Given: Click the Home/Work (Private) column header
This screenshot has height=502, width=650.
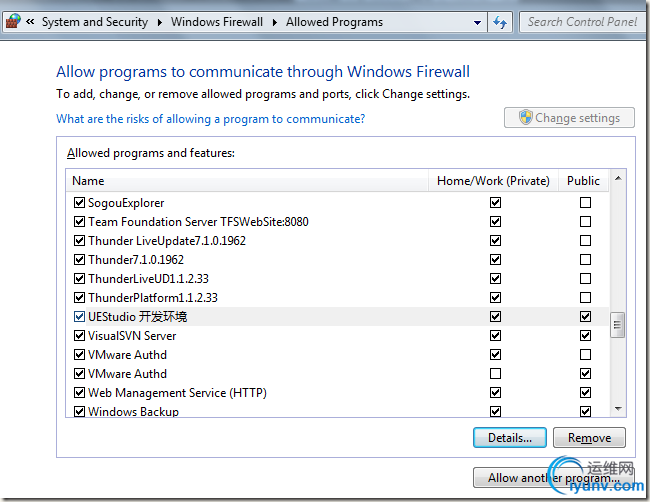Looking at the screenshot, I should (493, 181).
